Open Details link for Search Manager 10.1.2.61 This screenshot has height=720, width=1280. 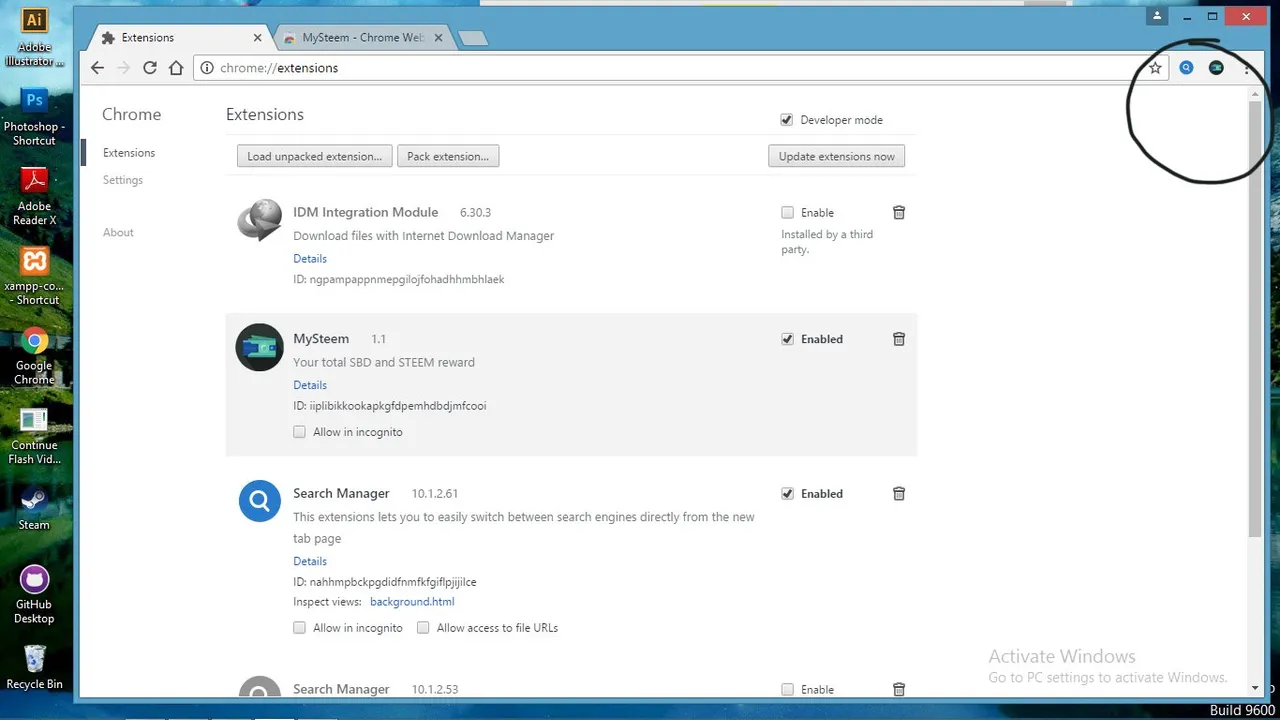click(x=310, y=561)
